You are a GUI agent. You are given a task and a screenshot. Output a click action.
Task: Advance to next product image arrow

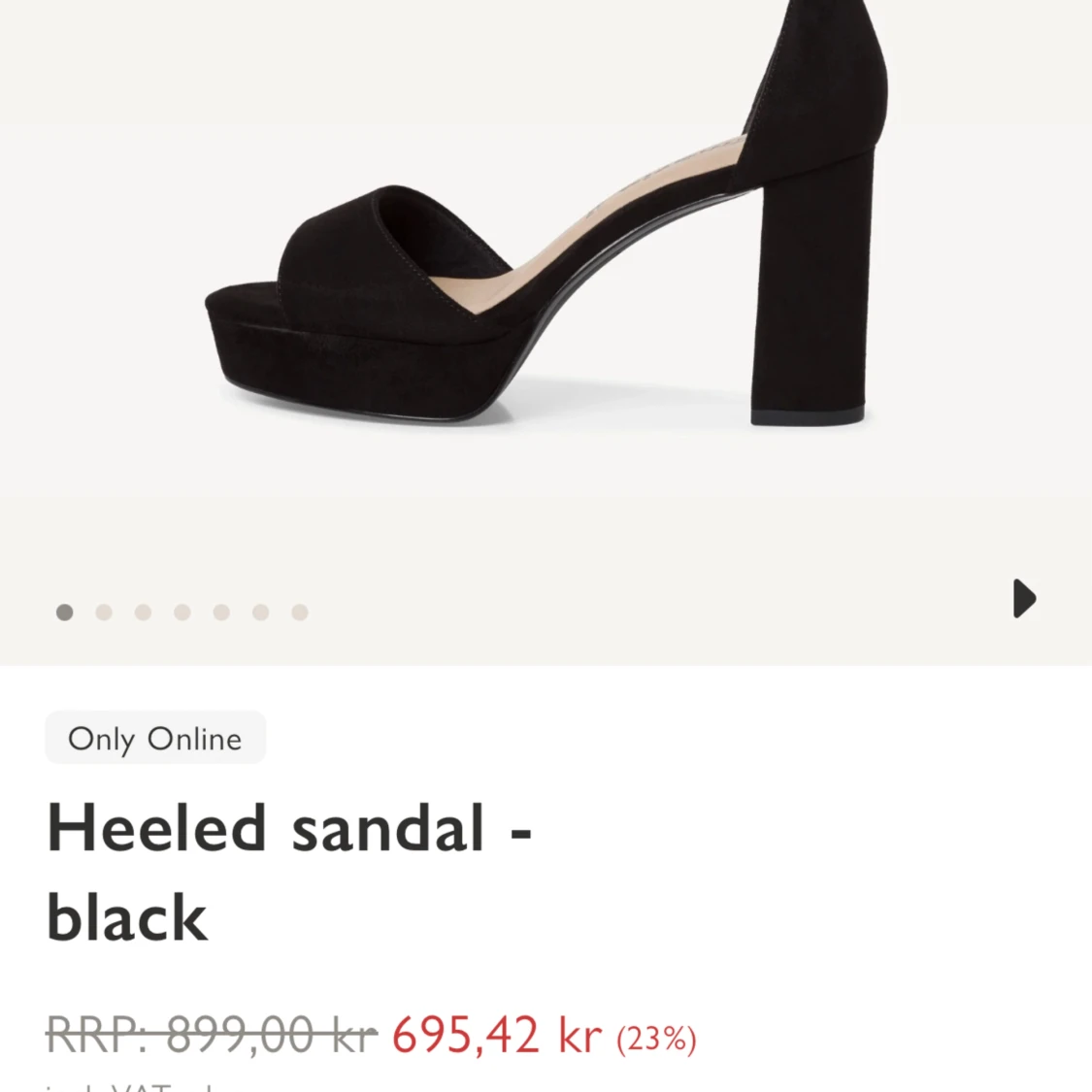tap(1024, 598)
